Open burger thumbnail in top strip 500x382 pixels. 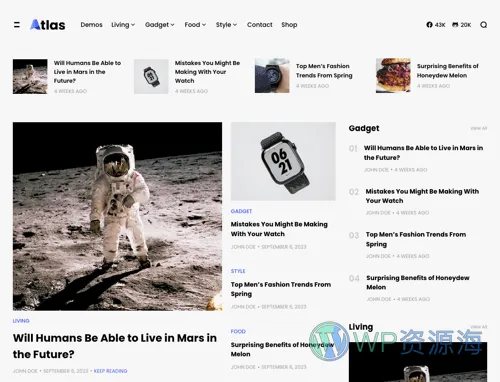tap(393, 75)
